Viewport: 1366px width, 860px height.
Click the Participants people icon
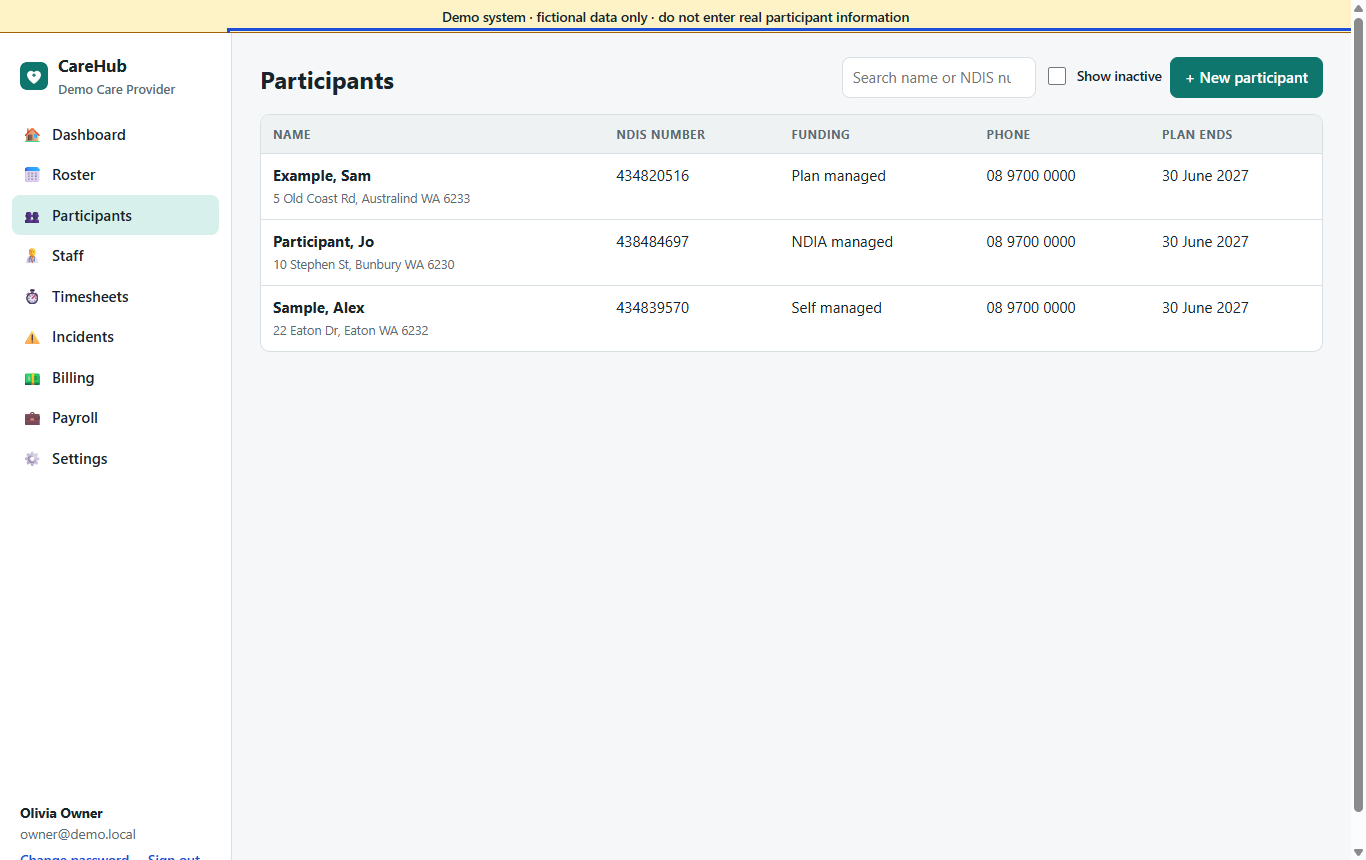(x=32, y=216)
